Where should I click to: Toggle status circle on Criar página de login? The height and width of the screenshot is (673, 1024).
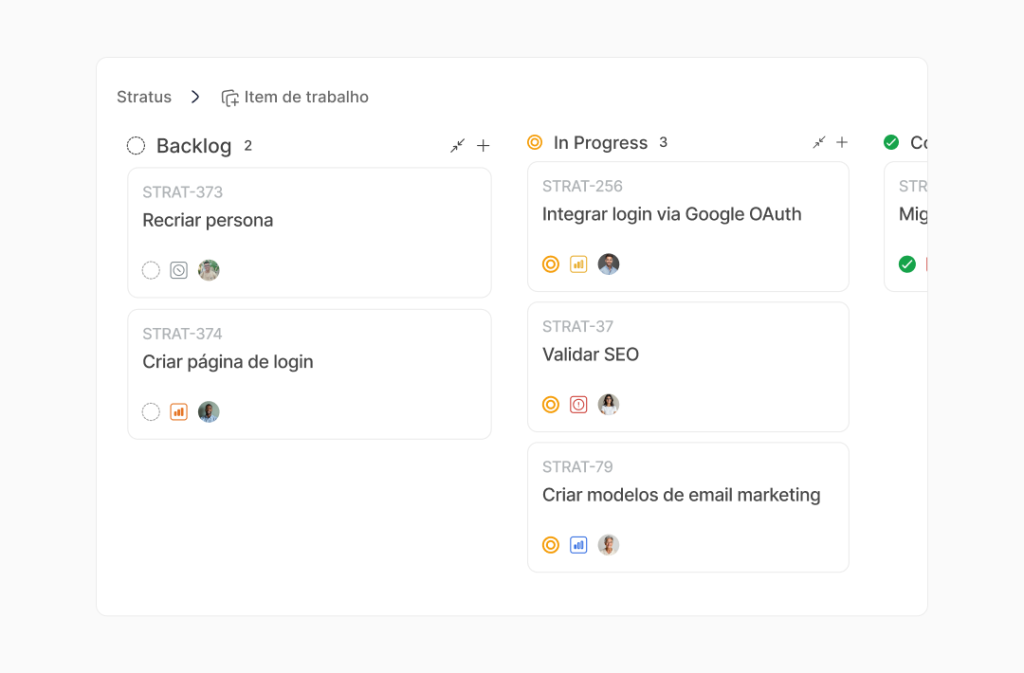point(151,412)
